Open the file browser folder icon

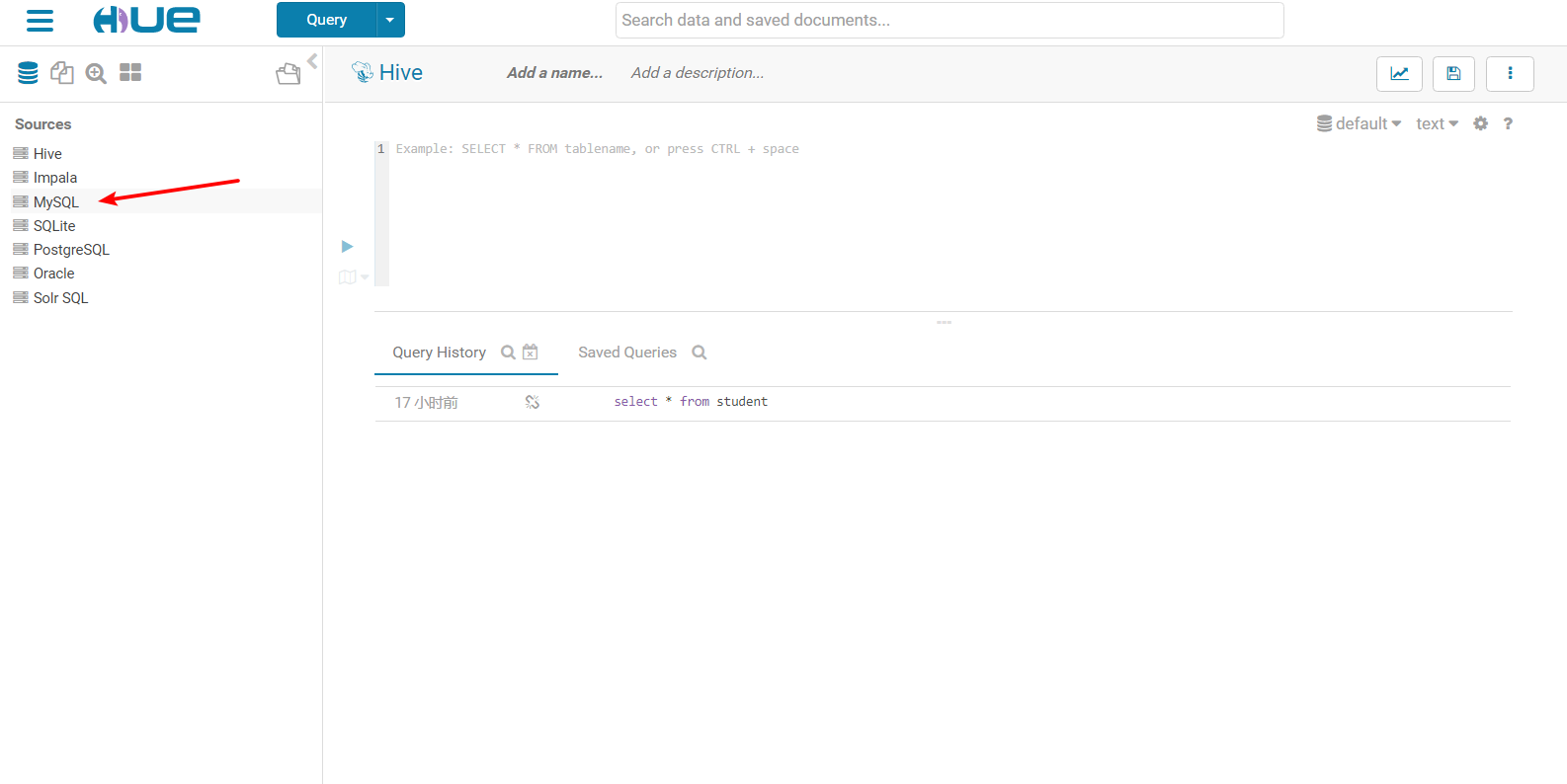point(289,73)
